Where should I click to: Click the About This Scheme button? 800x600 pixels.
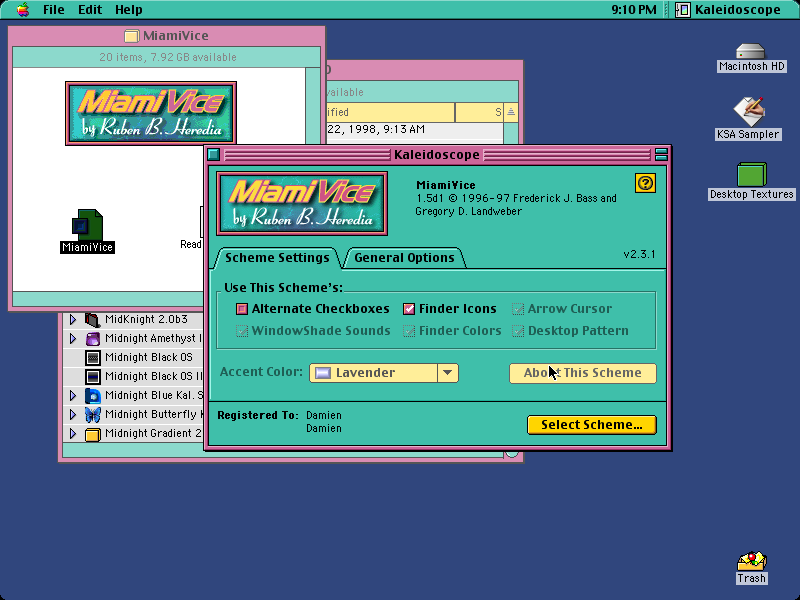[583, 373]
